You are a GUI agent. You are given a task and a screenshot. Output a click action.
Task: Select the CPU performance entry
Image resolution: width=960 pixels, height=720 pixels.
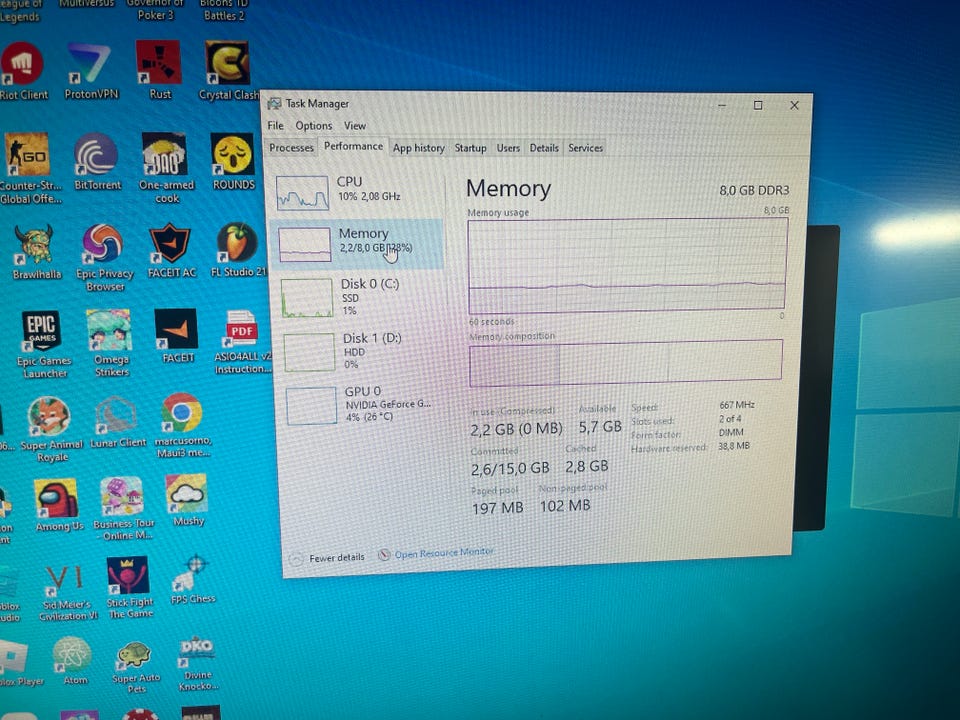point(356,192)
